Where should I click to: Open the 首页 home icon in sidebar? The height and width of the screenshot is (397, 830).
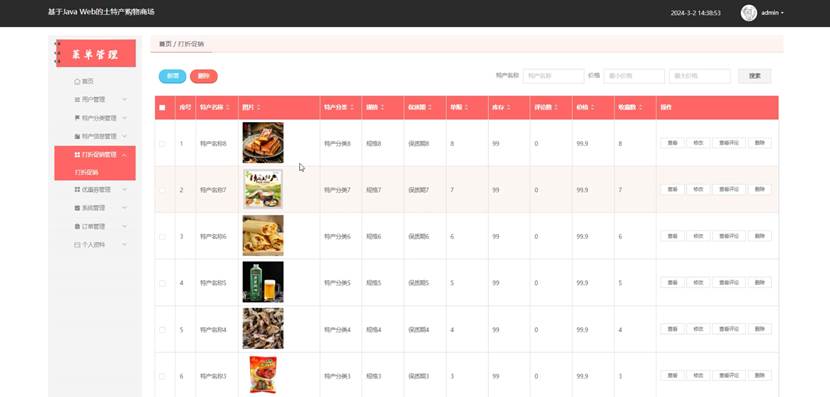click(77, 82)
